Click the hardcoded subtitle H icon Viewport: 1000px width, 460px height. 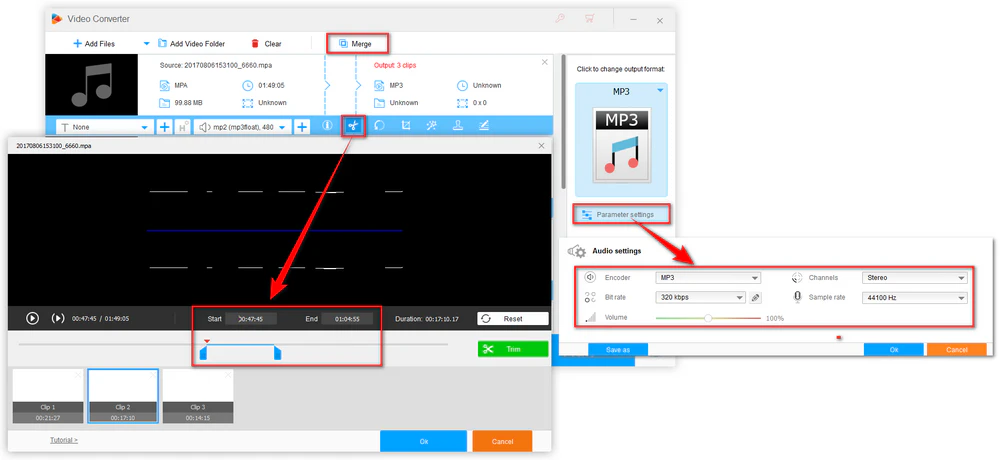[182, 127]
